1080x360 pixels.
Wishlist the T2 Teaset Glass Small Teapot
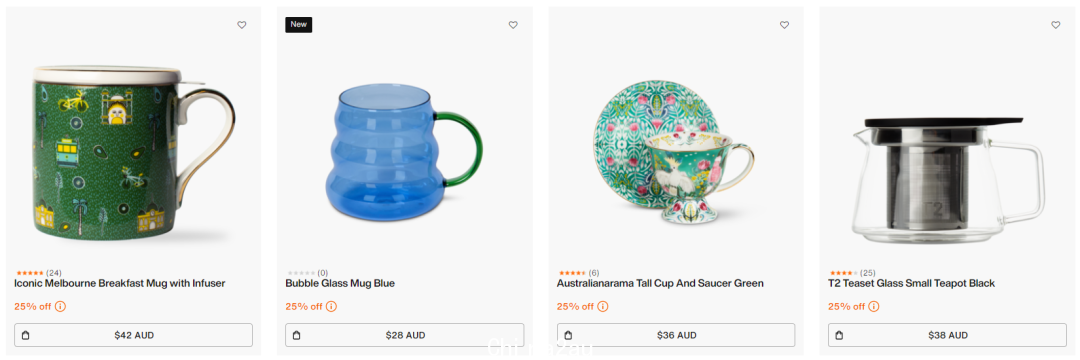pos(1055,25)
